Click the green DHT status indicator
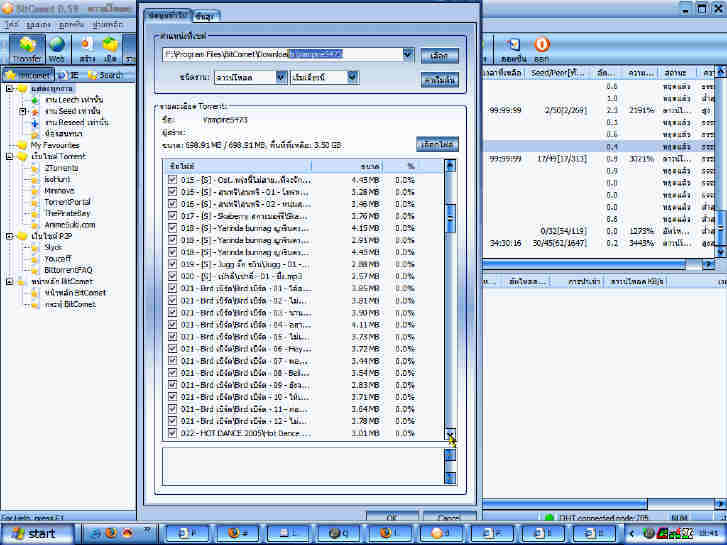The image size is (727, 545). coord(549,517)
